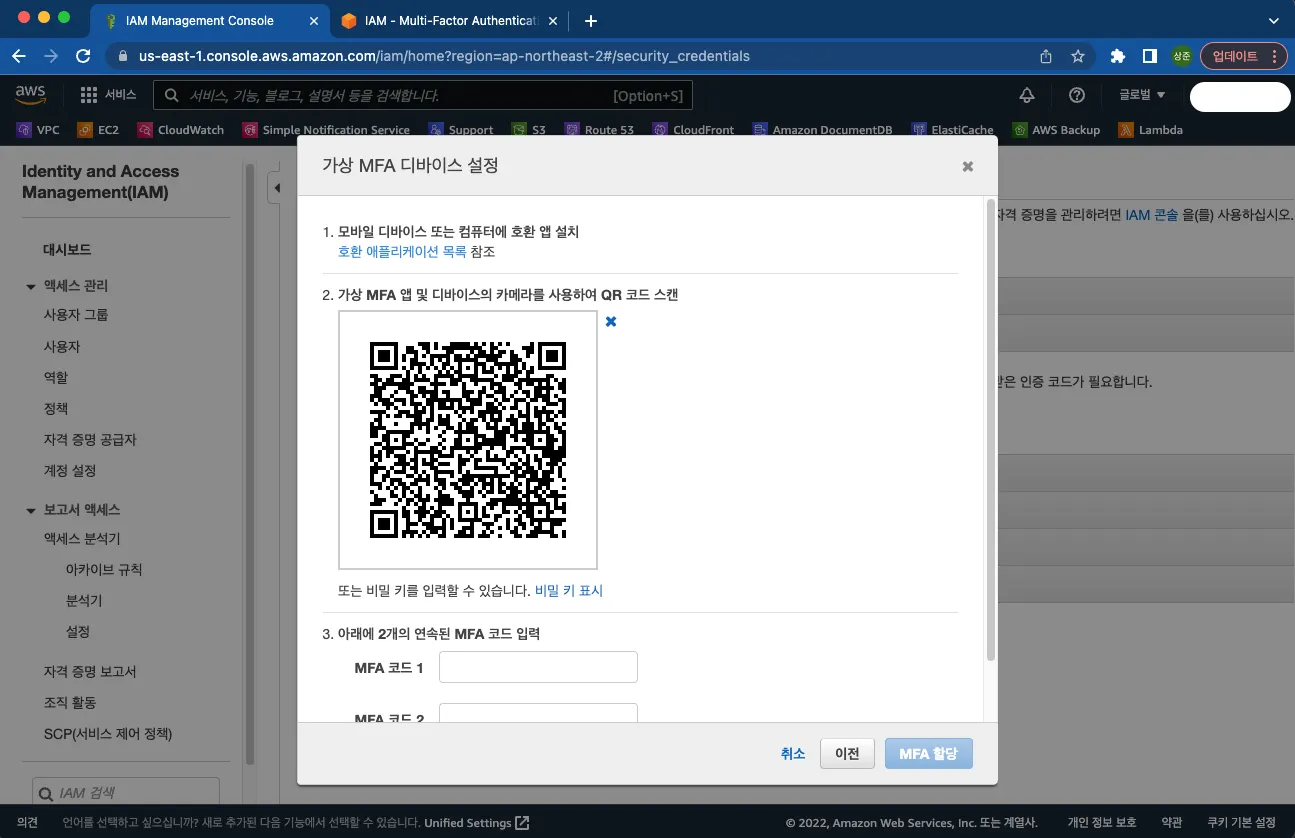The height and width of the screenshot is (838, 1295).
Task: Click the browser back arrow
Action: [20, 56]
